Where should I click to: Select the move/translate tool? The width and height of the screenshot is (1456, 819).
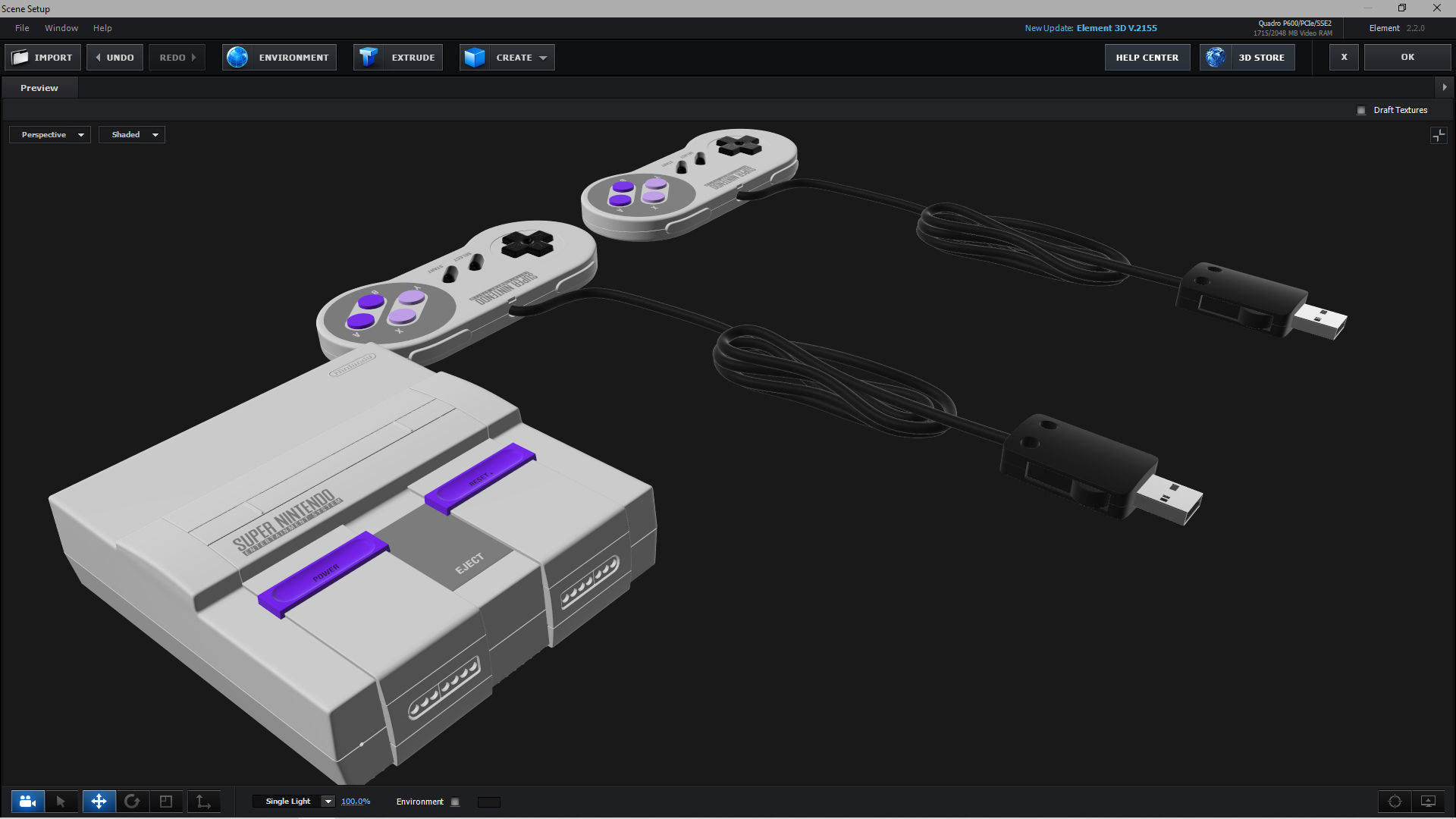[x=99, y=802]
